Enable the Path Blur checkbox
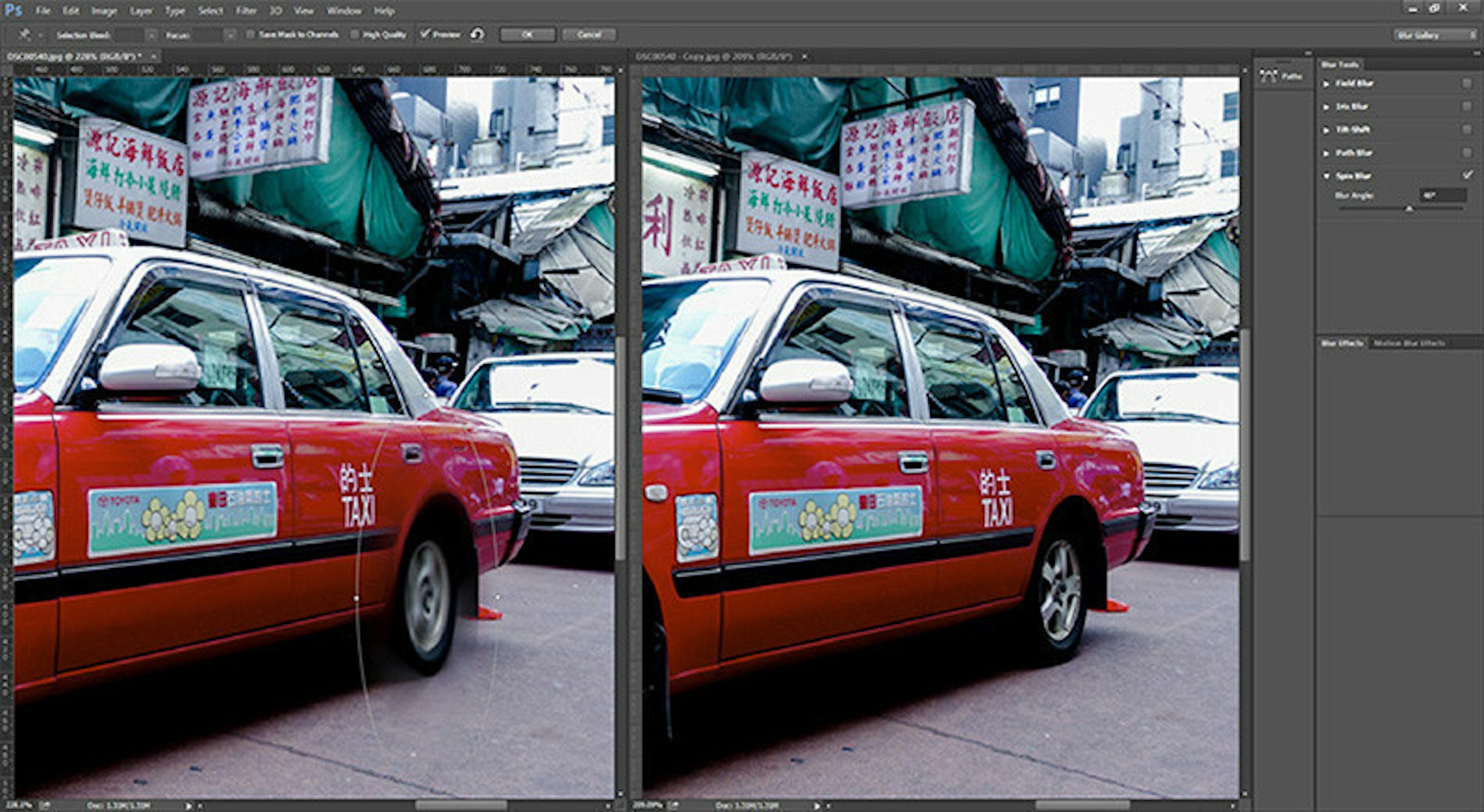 (1467, 153)
